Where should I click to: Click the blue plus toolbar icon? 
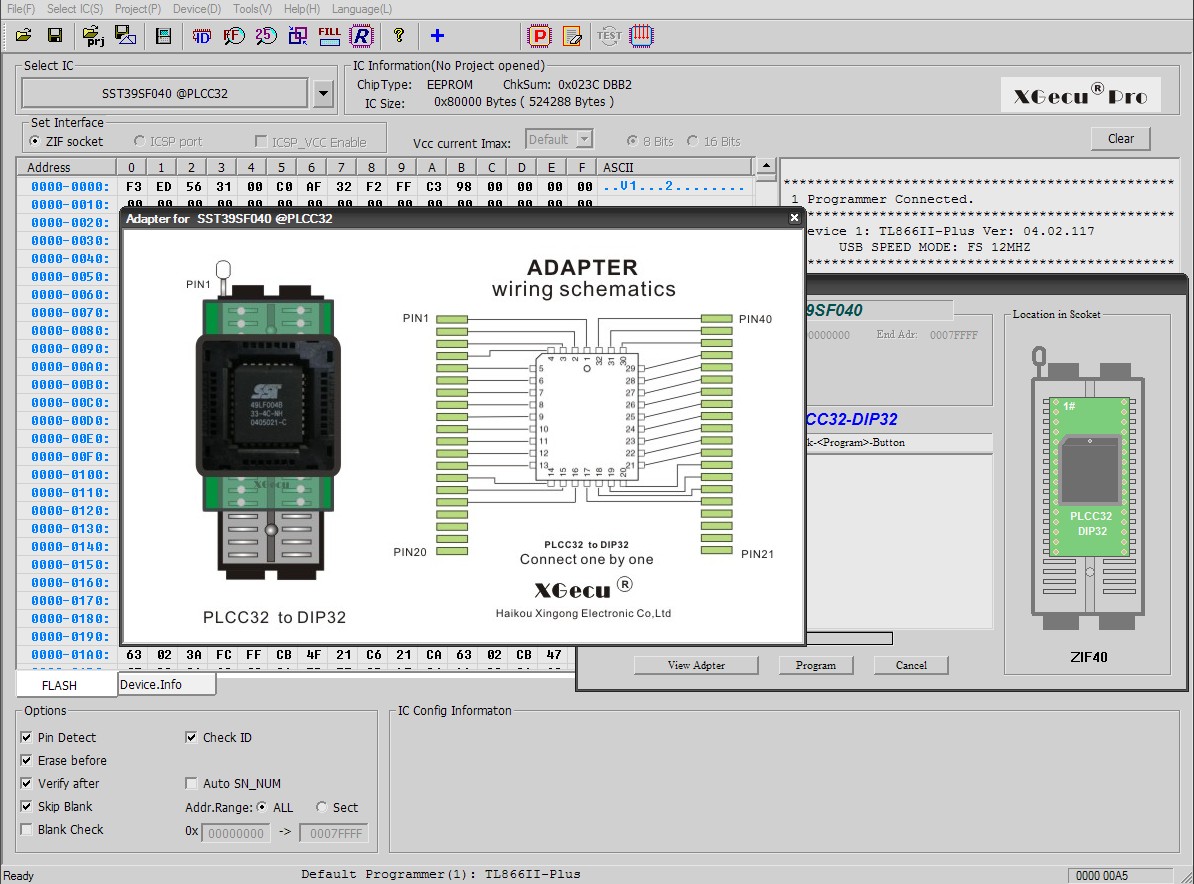tap(437, 36)
